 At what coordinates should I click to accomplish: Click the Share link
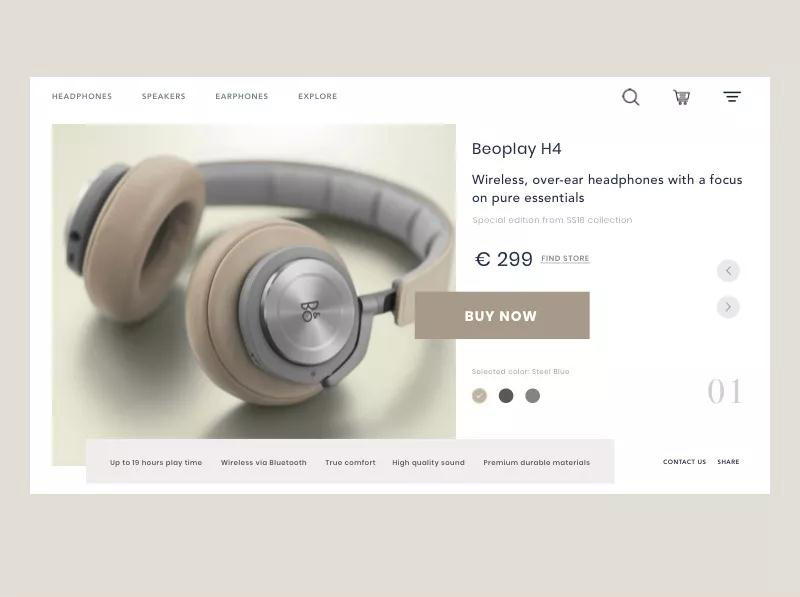728,462
